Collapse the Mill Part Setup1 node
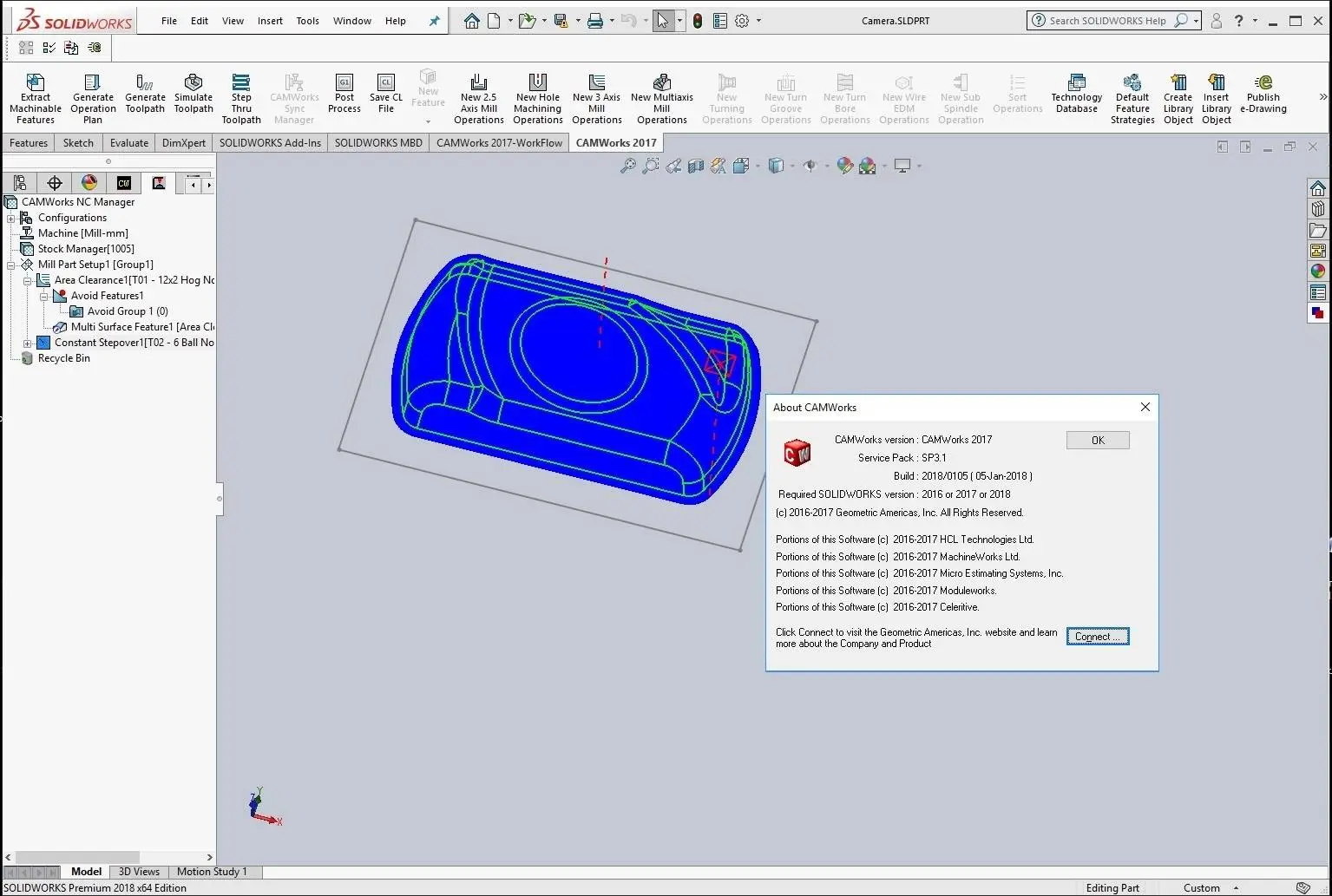This screenshot has height=896, width=1332. [x=11, y=265]
